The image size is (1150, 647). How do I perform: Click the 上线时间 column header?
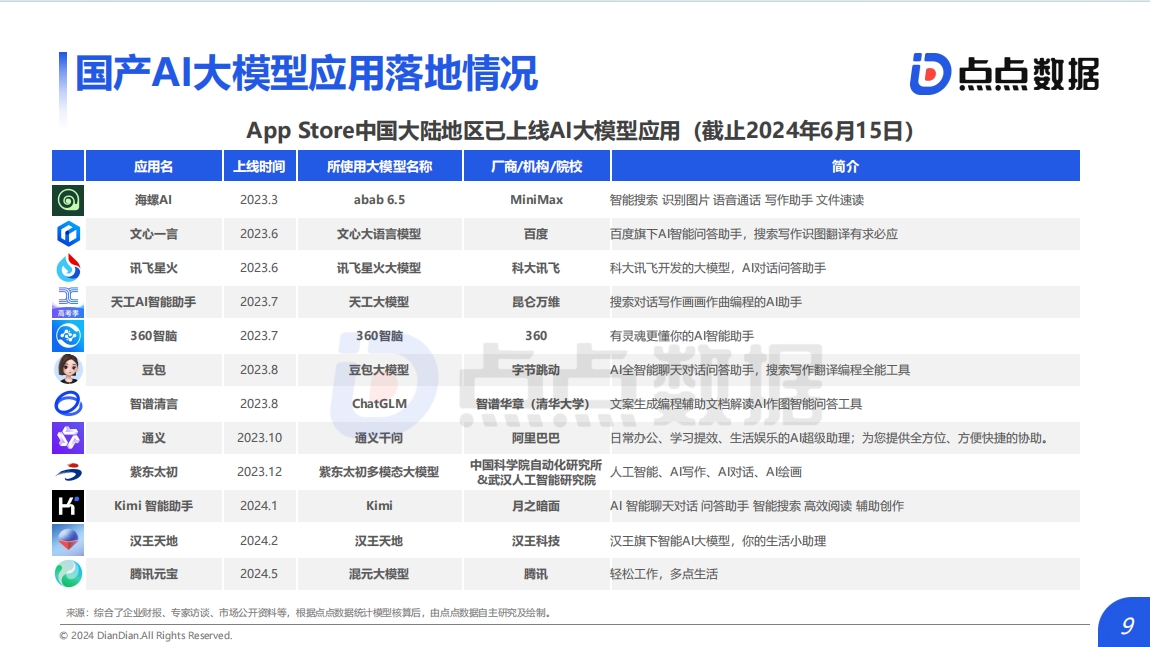pyautogui.click(x=260, y=166)
